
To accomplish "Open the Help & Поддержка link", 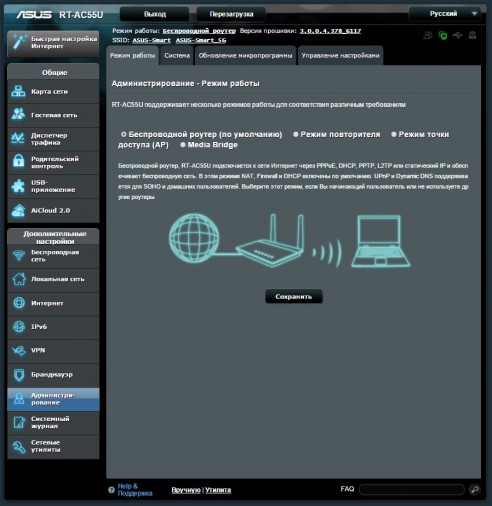I will tap(135, 490).
